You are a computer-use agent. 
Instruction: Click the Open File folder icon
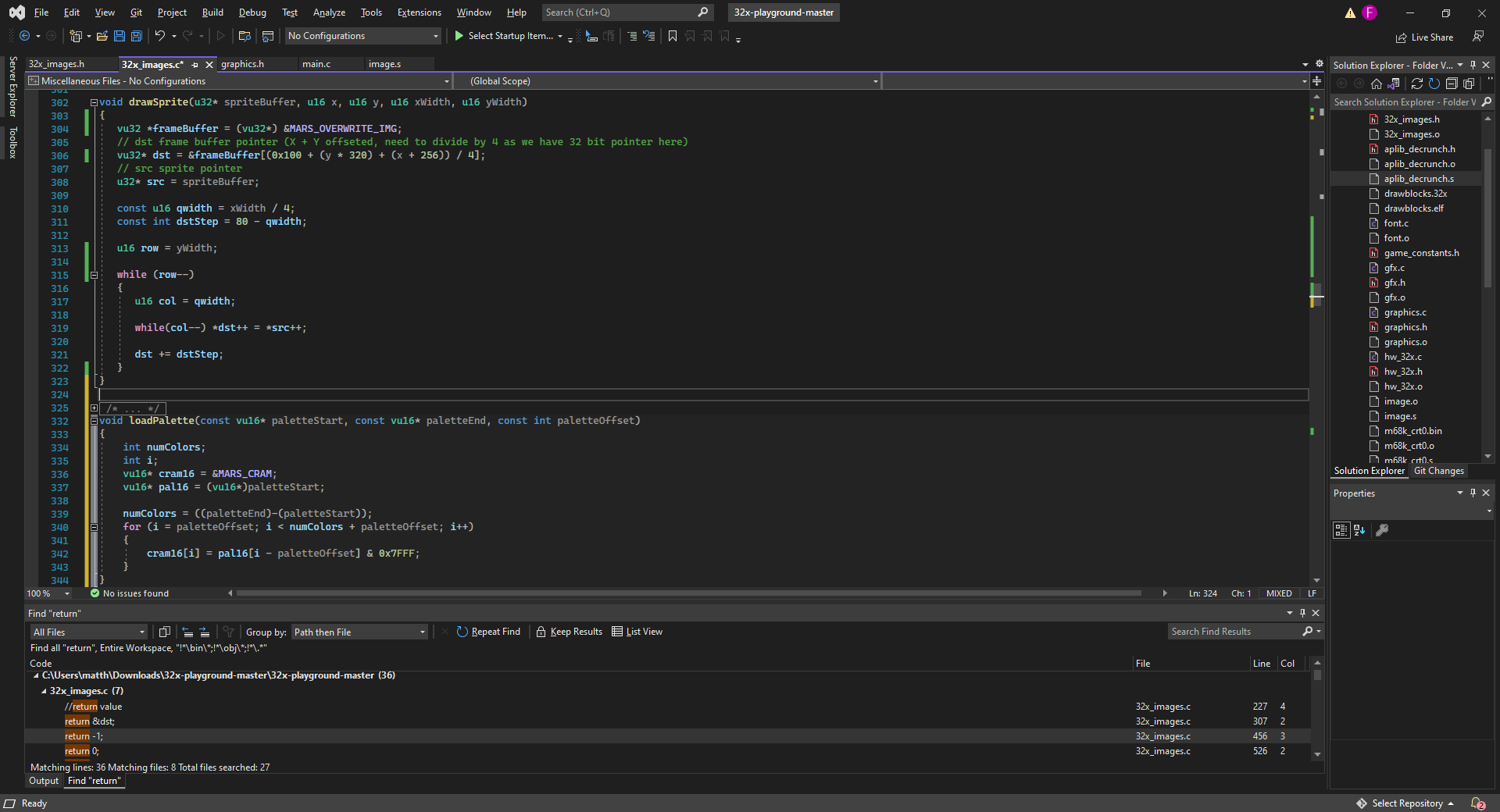[102, 36]
